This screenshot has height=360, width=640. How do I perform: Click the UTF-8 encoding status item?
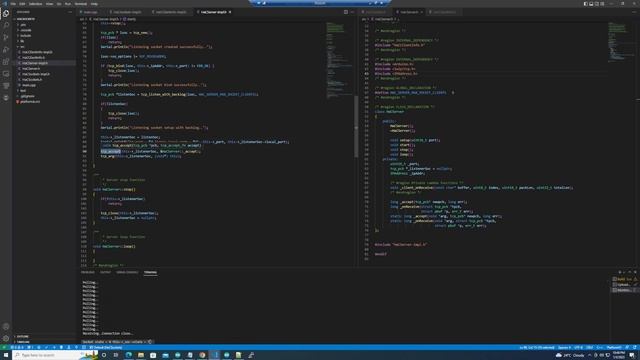[578, 347]
